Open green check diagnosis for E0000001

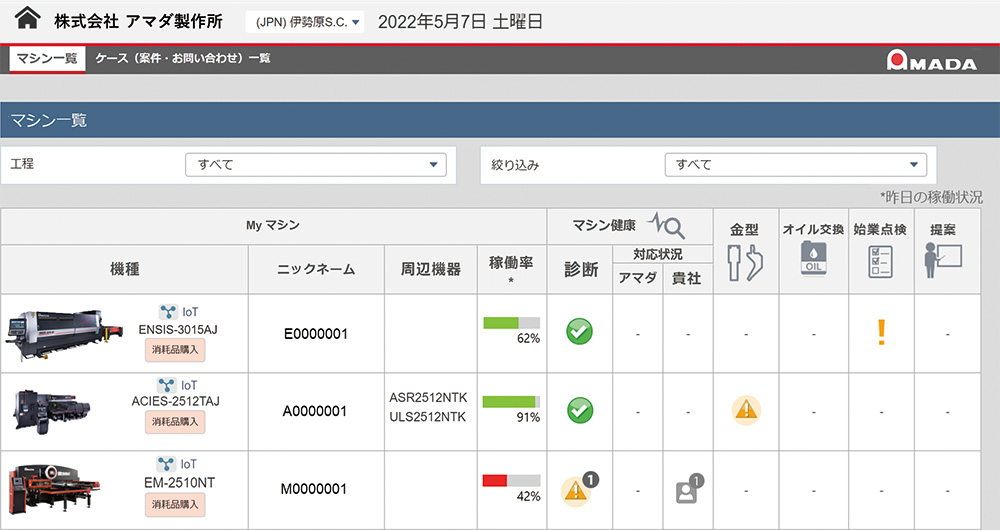579,332
